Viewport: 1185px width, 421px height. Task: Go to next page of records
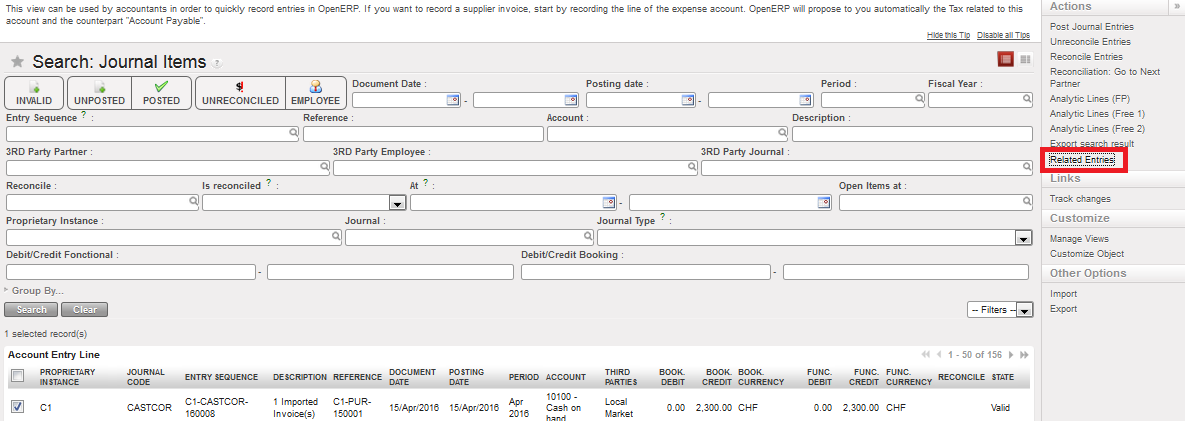(x=1012, y=355)
